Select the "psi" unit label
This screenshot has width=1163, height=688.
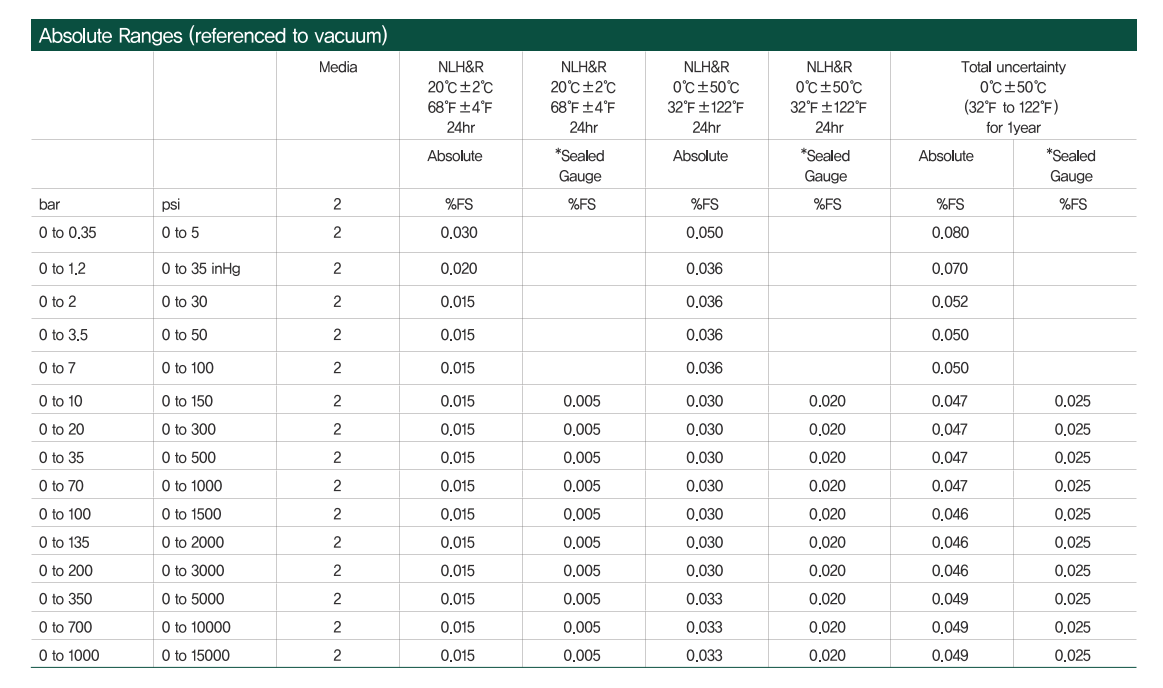171,205
